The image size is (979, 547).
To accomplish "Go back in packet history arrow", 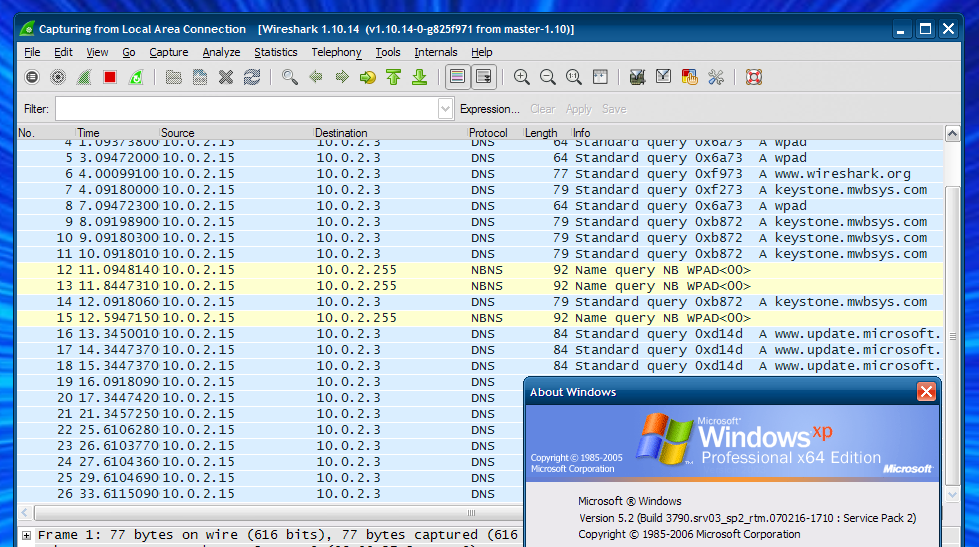I will (316, 77).
